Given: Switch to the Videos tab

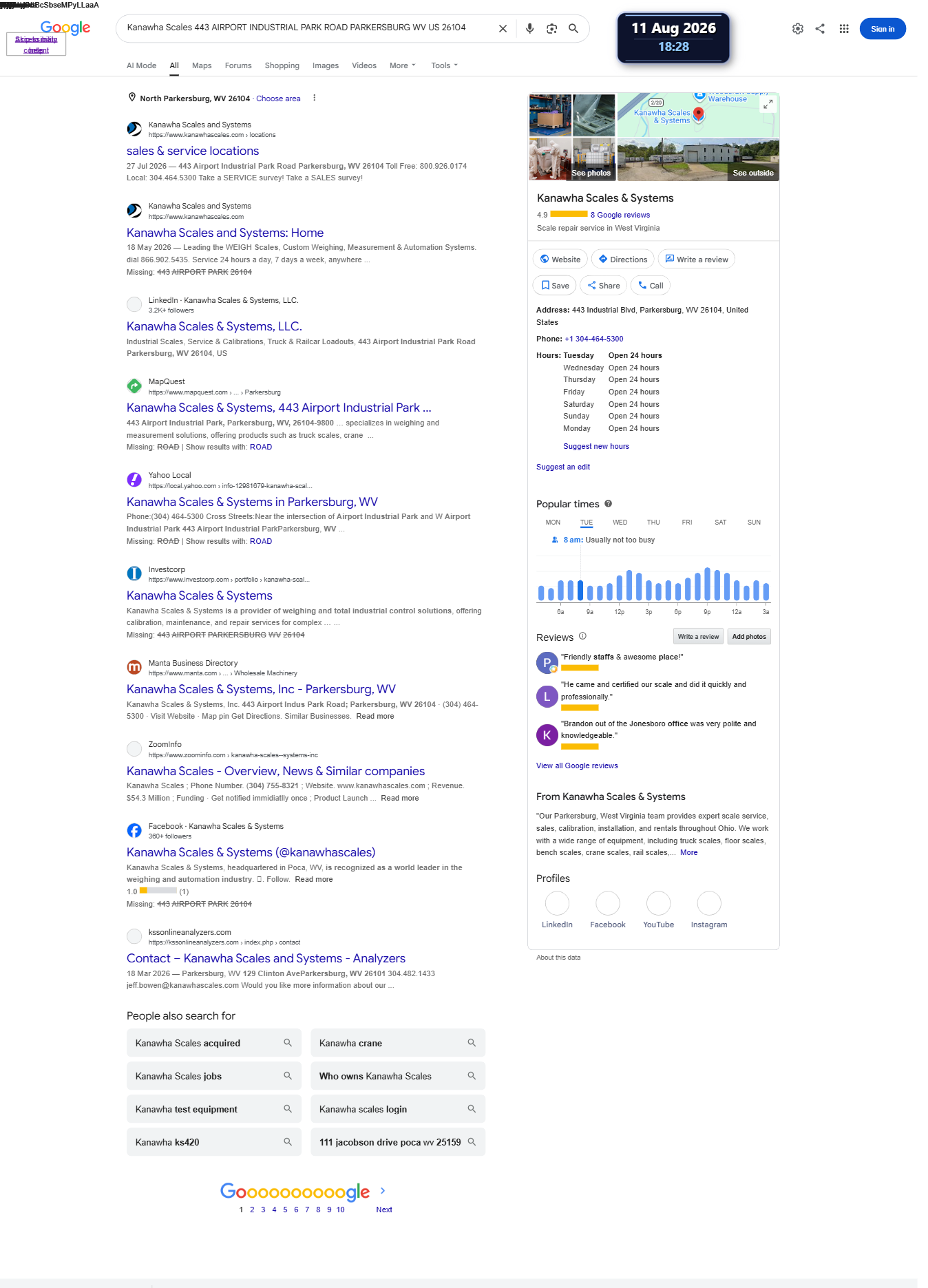Looking at the screenshot, I should [x=364, y=65].
